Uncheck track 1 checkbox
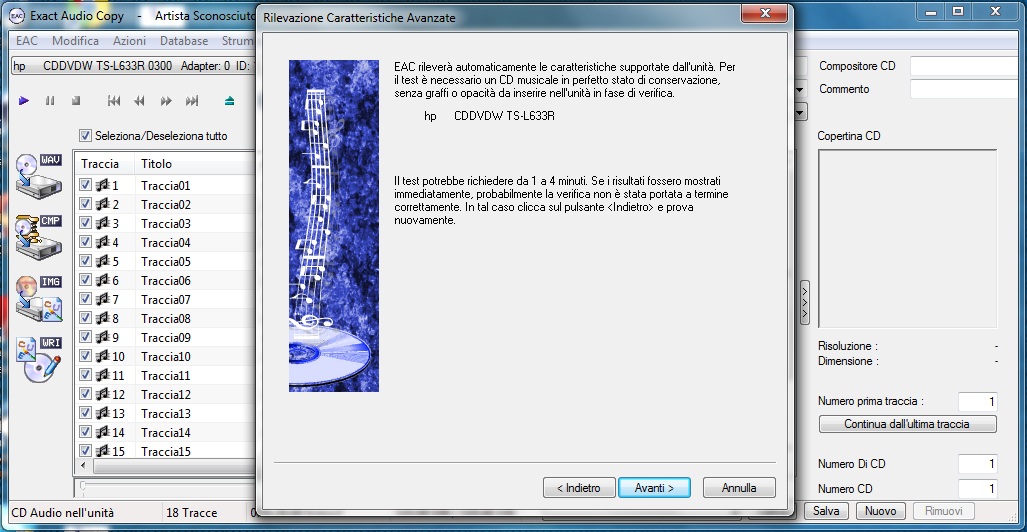1027x532 pixels. coord(85,185)
